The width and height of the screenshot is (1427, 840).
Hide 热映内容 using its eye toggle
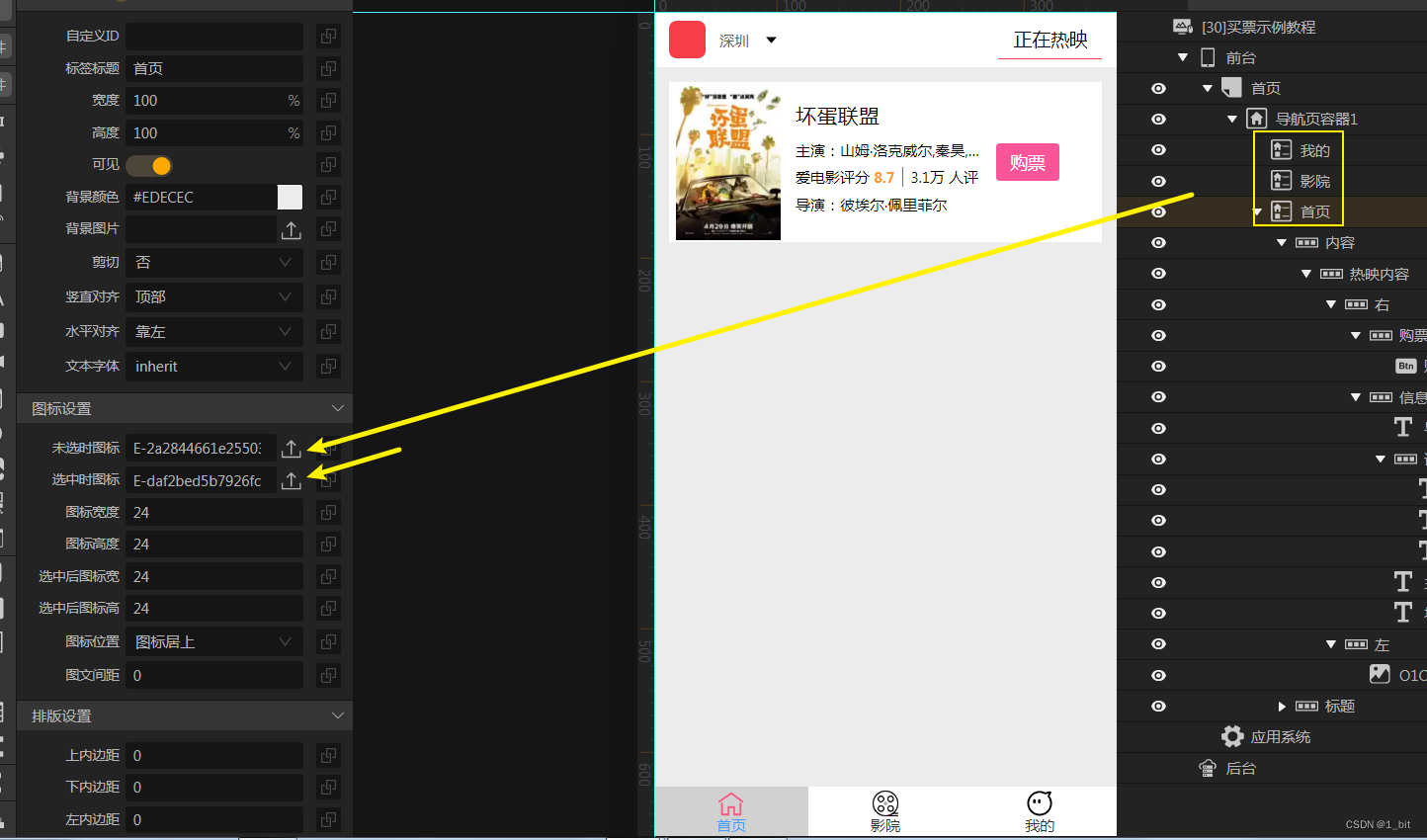(x=1157, y=273)
